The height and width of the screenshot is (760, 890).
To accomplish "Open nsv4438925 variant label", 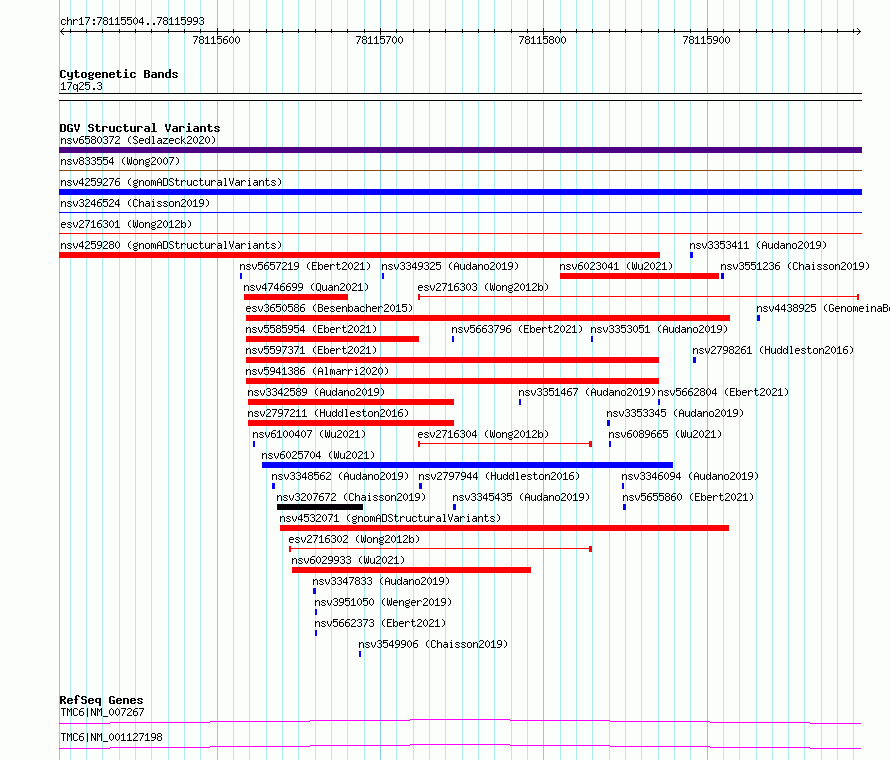I will click(x=822, y=308).
